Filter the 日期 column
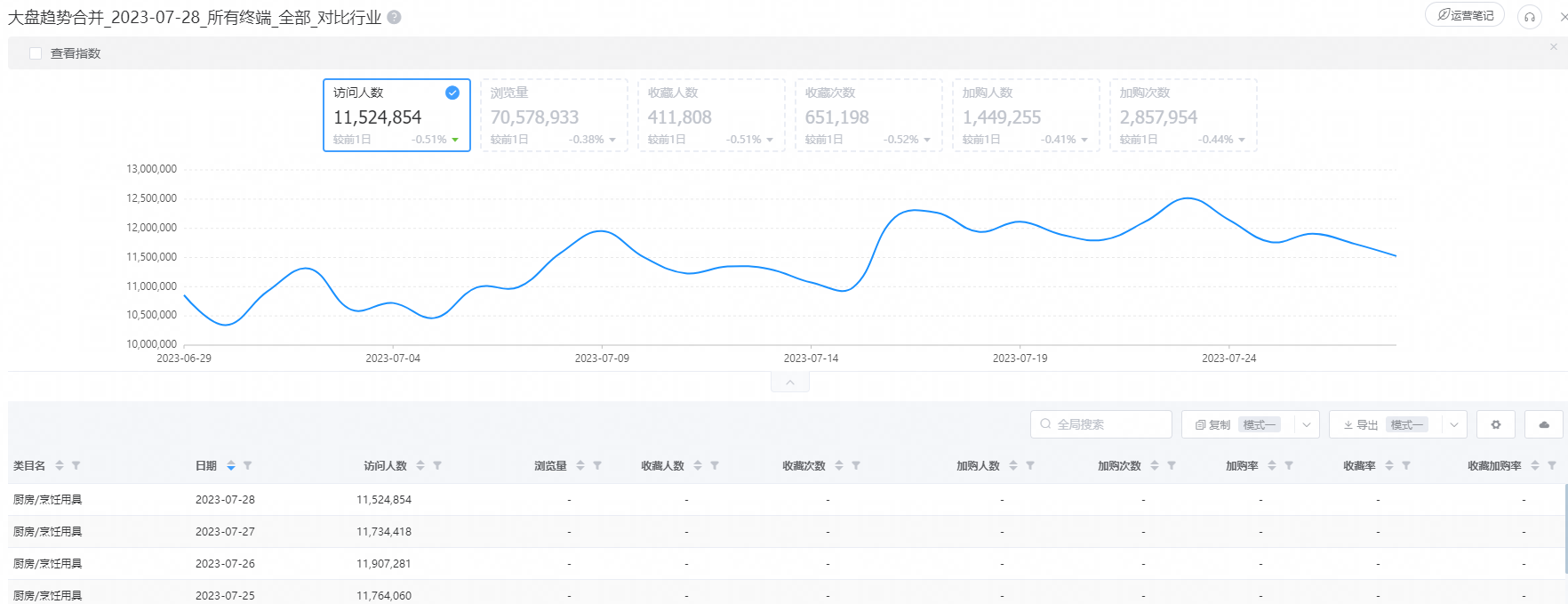 click(x=248, y=465)
